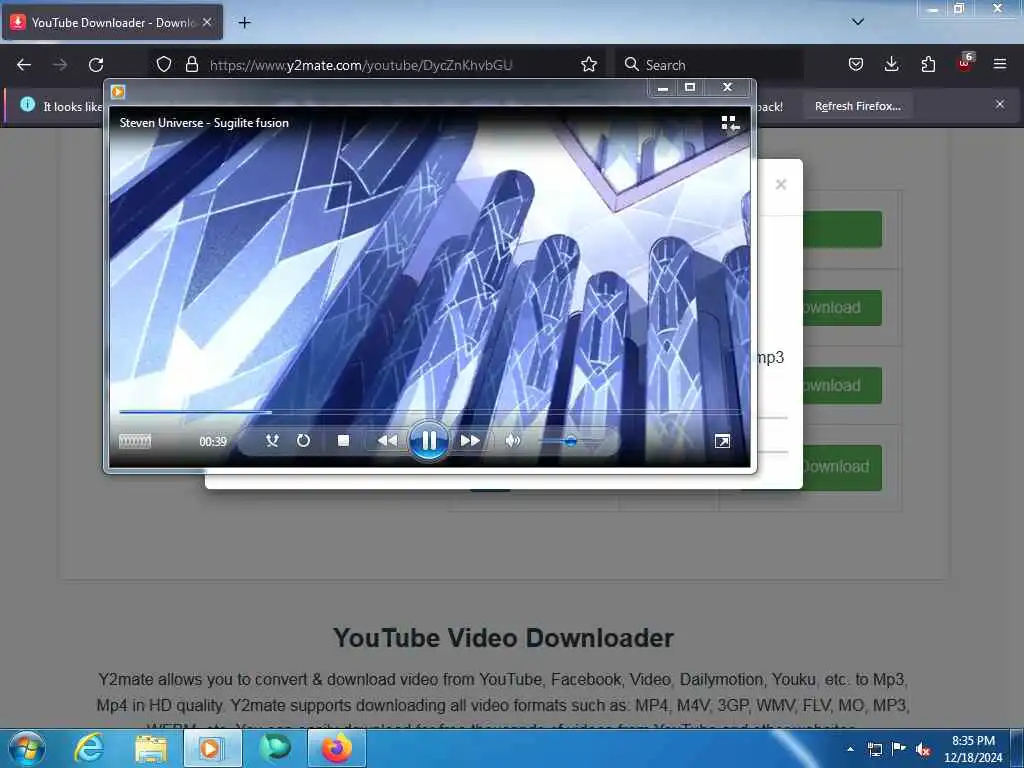Open the tracking protection shield icon
The height and width of the screenshot is (768, 1024).
[164, 64]
